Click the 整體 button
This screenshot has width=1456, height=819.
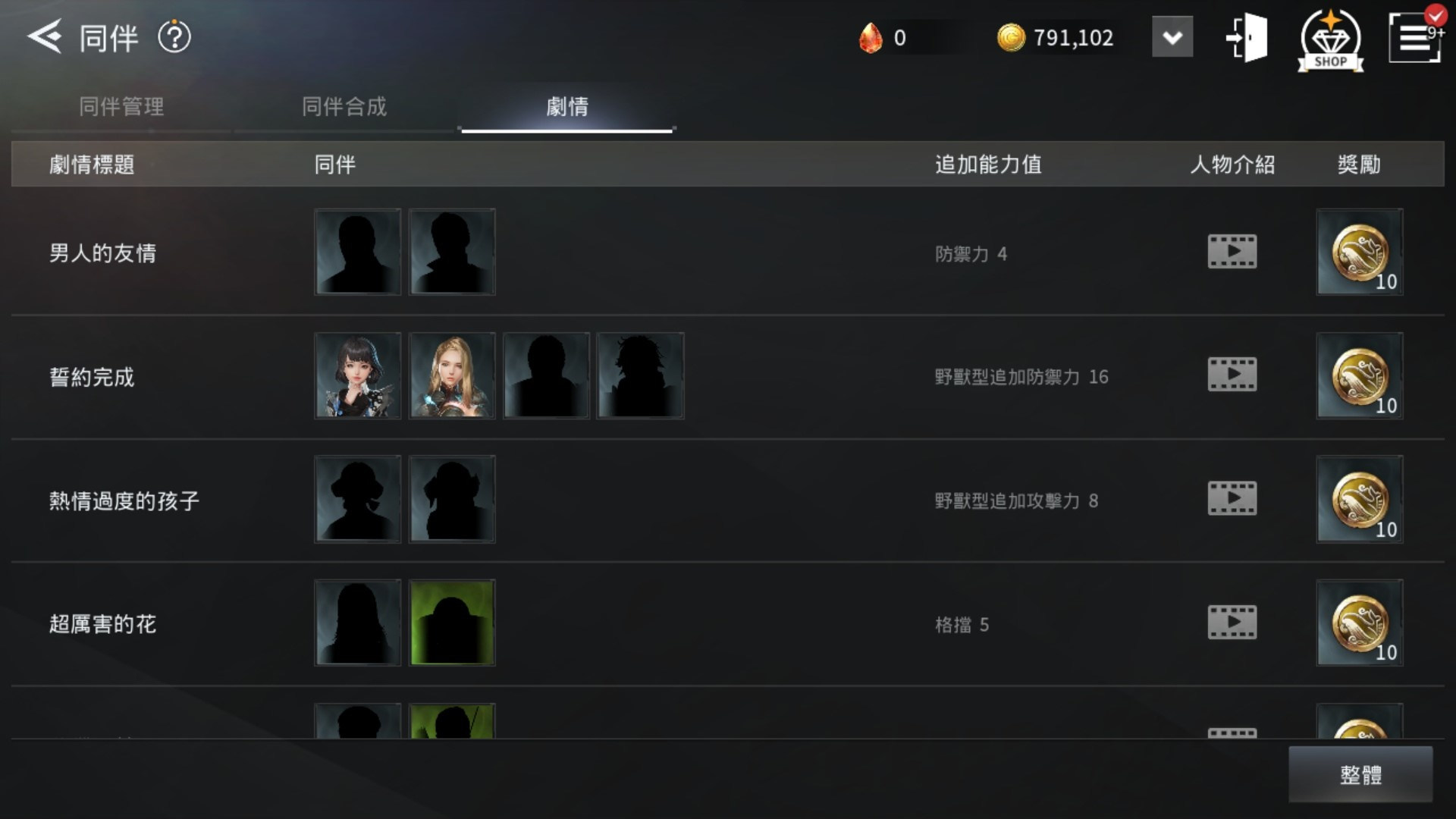pyautogui.click(x=1360, y=774)
